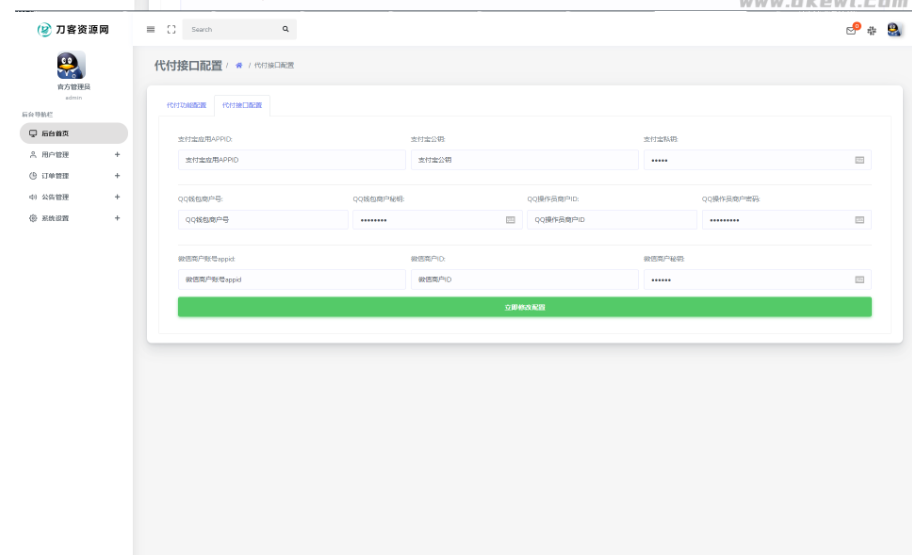Open the mail notifications icon
The image size is (912, 555).
point(851,30)
